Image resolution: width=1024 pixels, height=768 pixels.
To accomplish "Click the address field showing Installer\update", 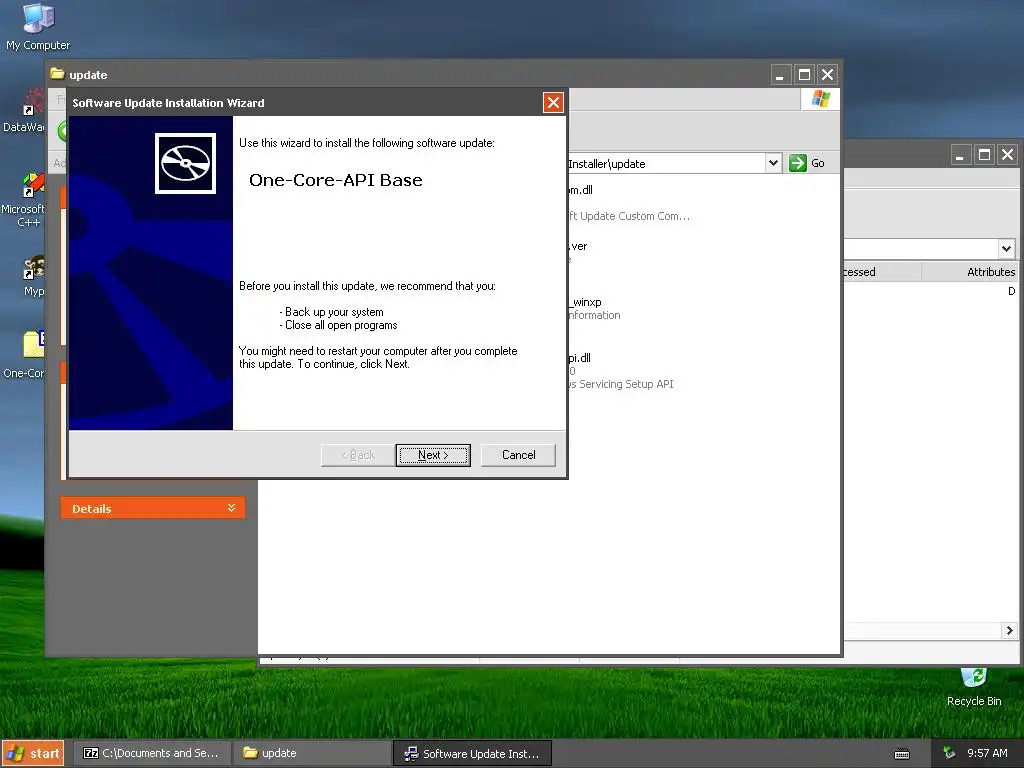I will 666,164.
